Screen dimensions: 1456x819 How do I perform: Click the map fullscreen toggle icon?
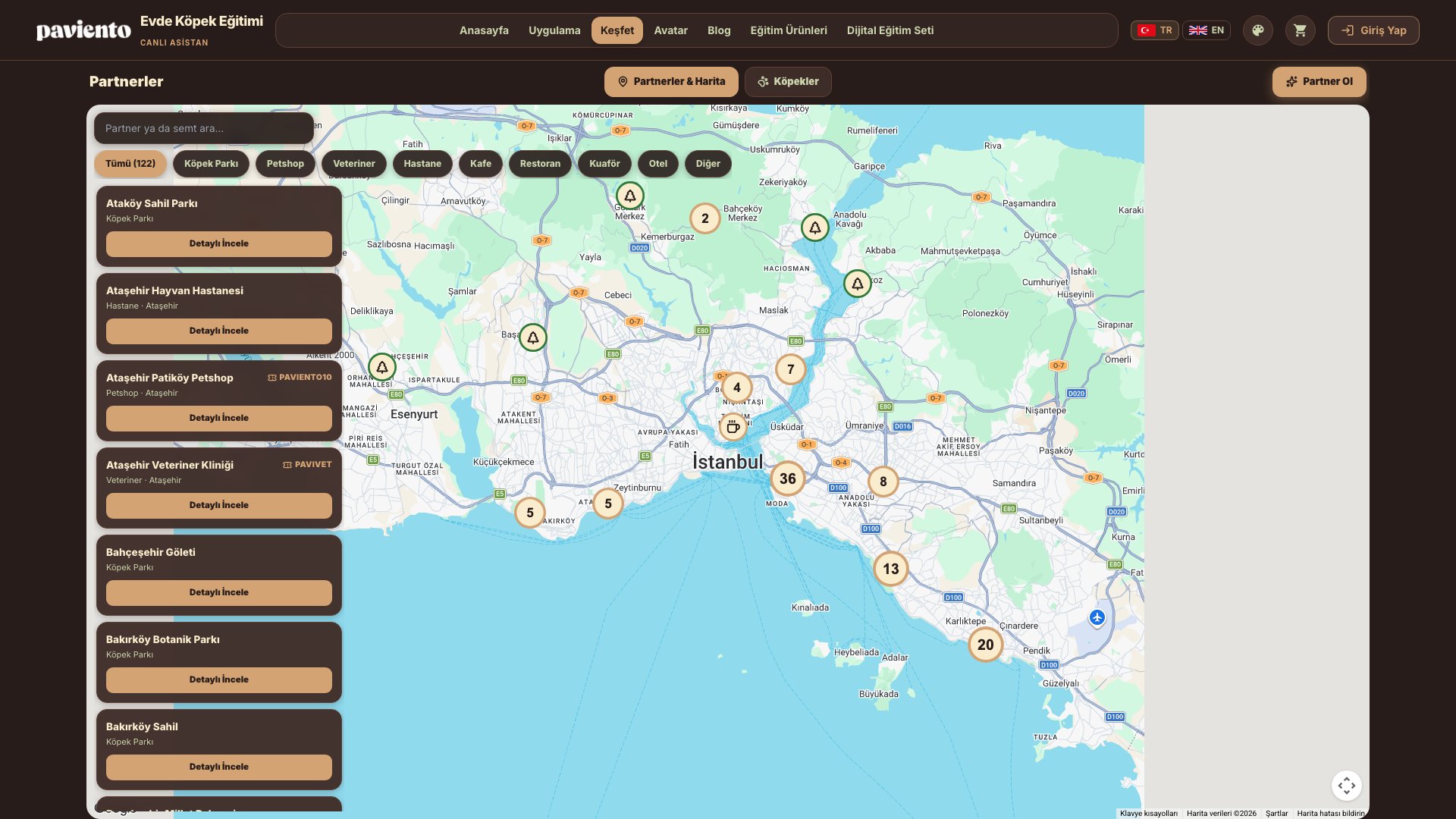click(1347, 786)
